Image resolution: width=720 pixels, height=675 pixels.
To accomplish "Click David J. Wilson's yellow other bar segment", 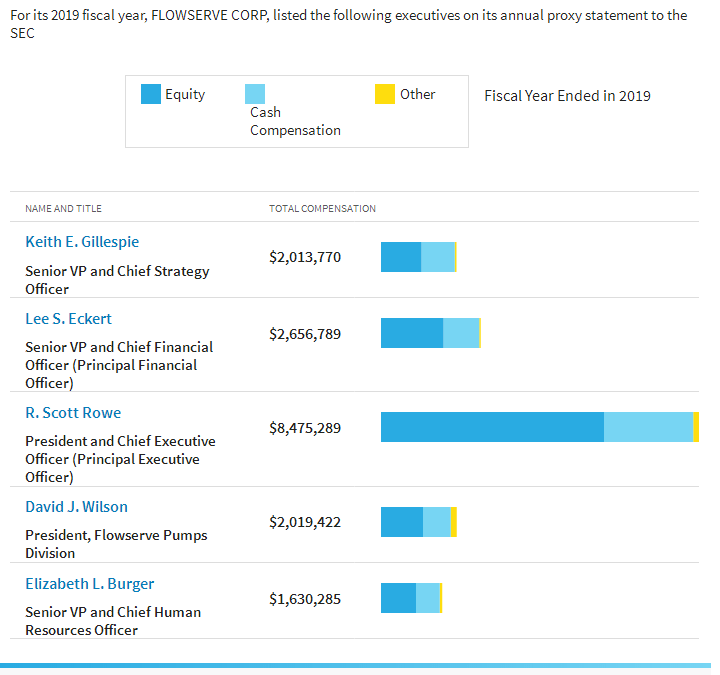I will [x=454, y=522].
